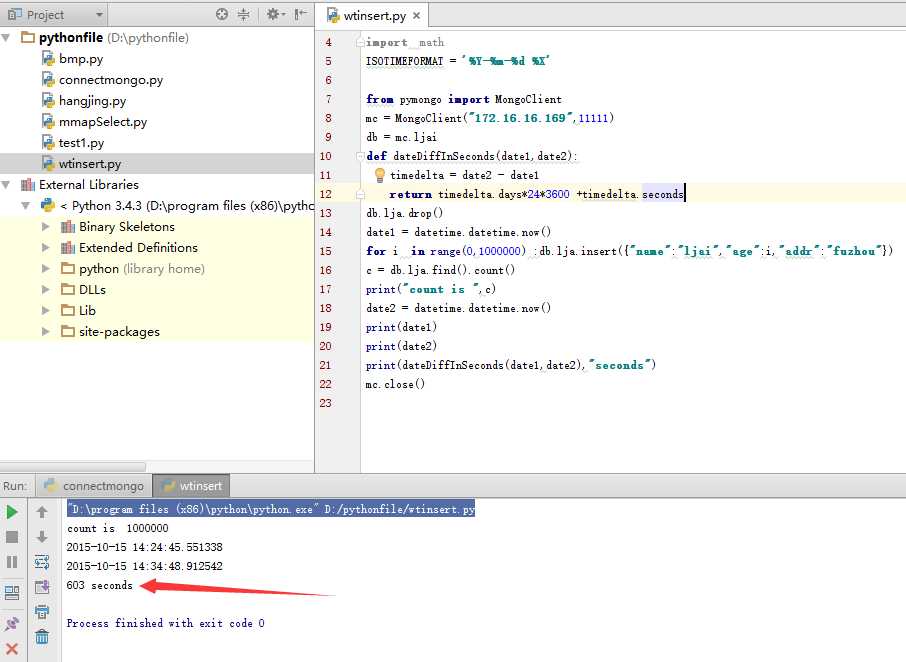Click the python executable path in console
Screen dimensions: 906x662
point(271,509)
